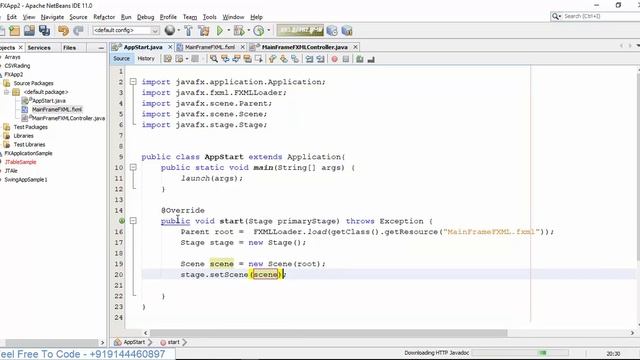Open the Refactor menu
The image size is (640, 360).
104,17
